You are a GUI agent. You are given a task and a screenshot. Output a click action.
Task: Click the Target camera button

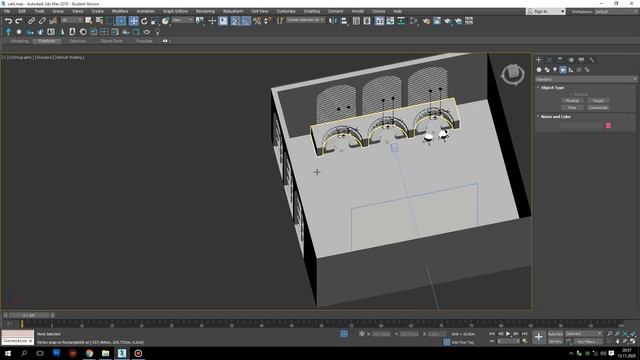point(598,100)
